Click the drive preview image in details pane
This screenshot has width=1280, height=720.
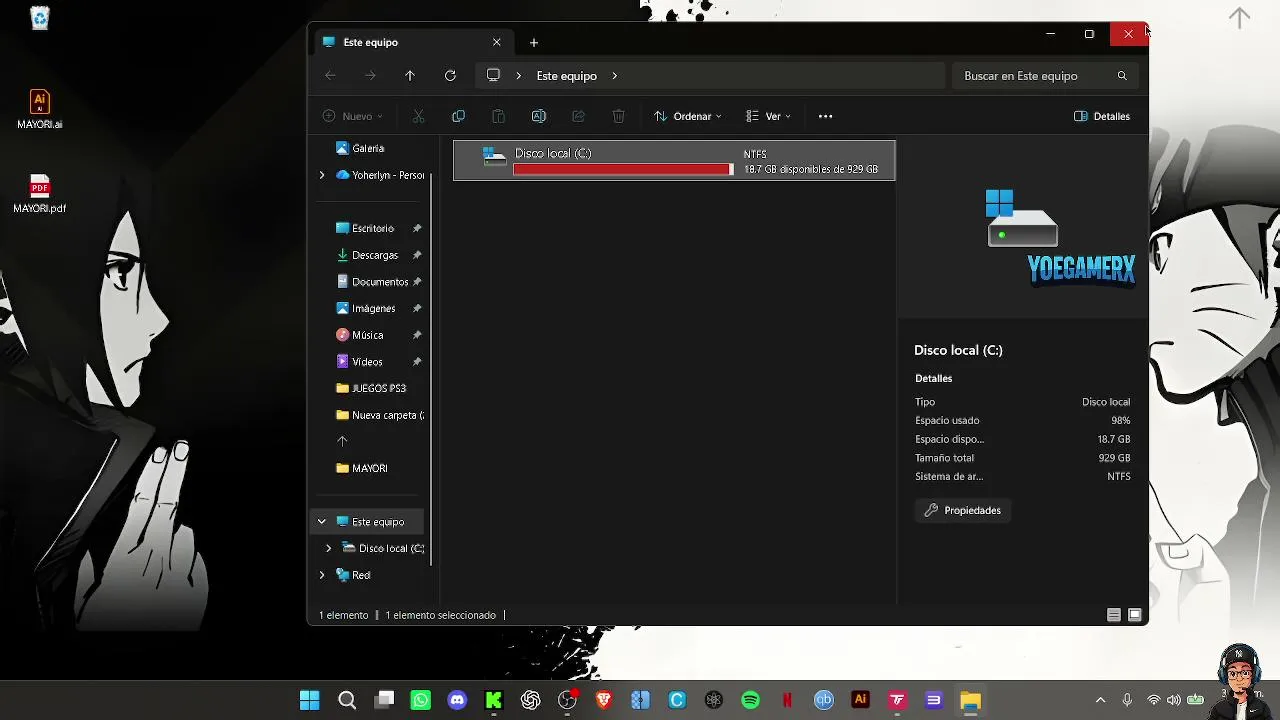click(x=1022, y=218)
